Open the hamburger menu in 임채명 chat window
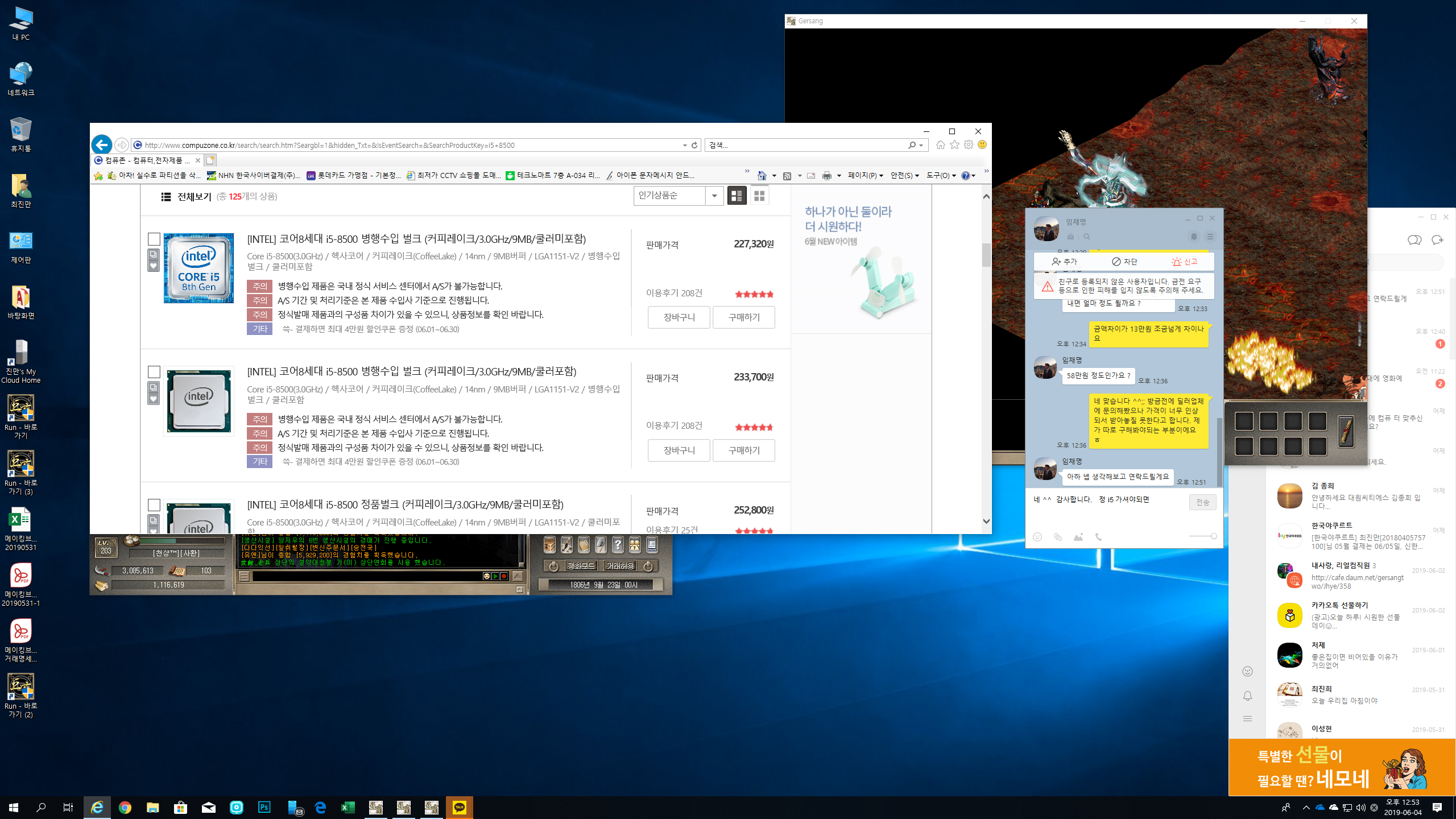This screenshot has height=819, width=1456. pos(1210,237)
